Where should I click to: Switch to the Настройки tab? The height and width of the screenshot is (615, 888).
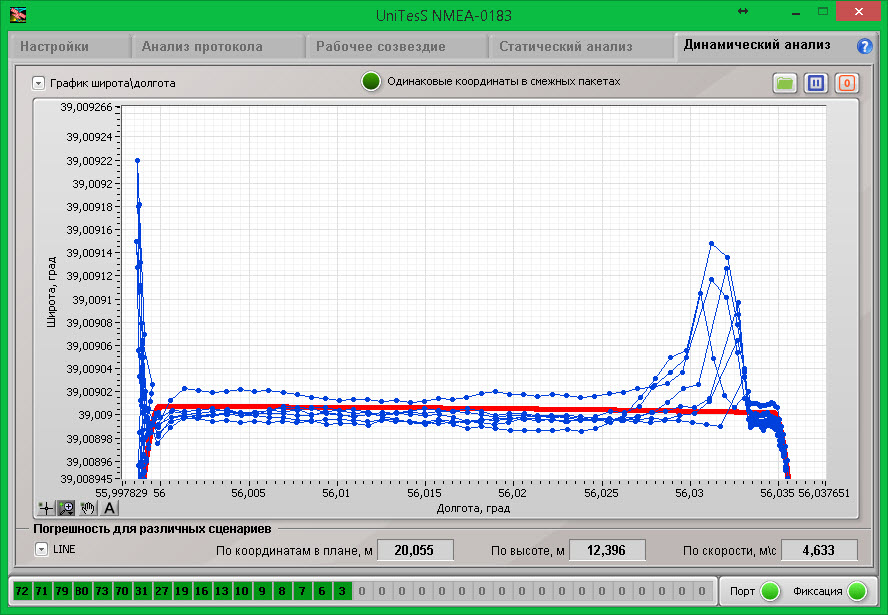[x=55, y=46]
